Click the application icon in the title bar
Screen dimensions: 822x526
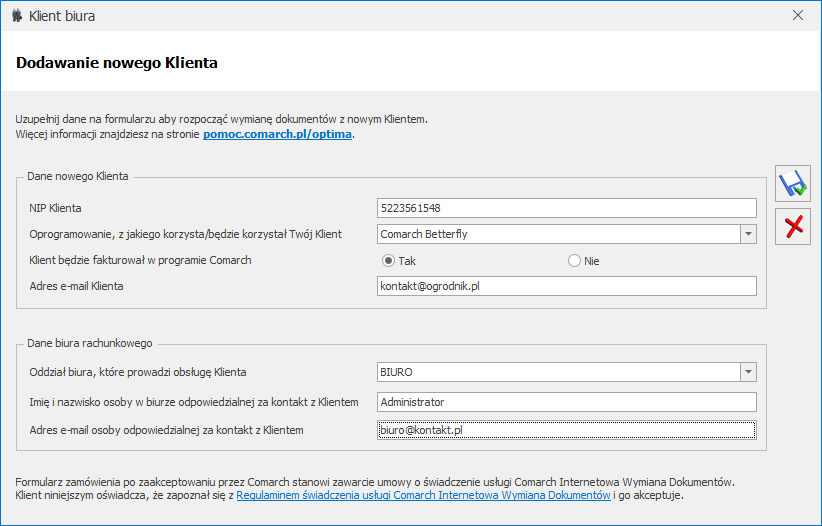17,16
